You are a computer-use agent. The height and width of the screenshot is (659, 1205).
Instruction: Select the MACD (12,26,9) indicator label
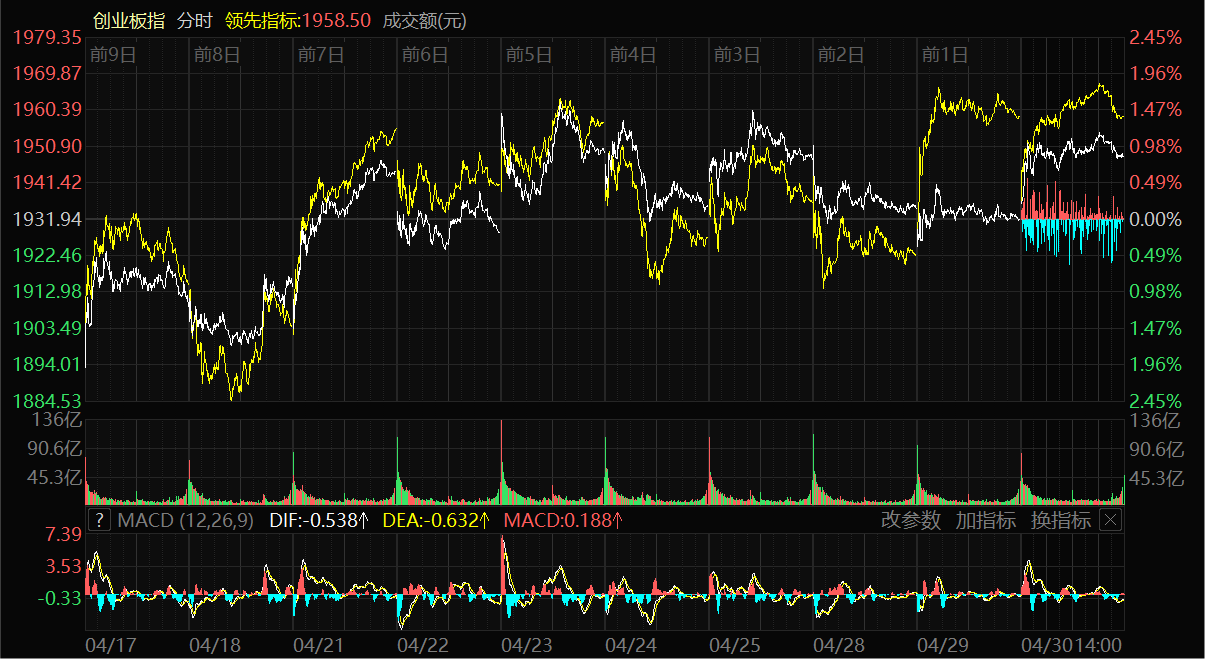187,520
